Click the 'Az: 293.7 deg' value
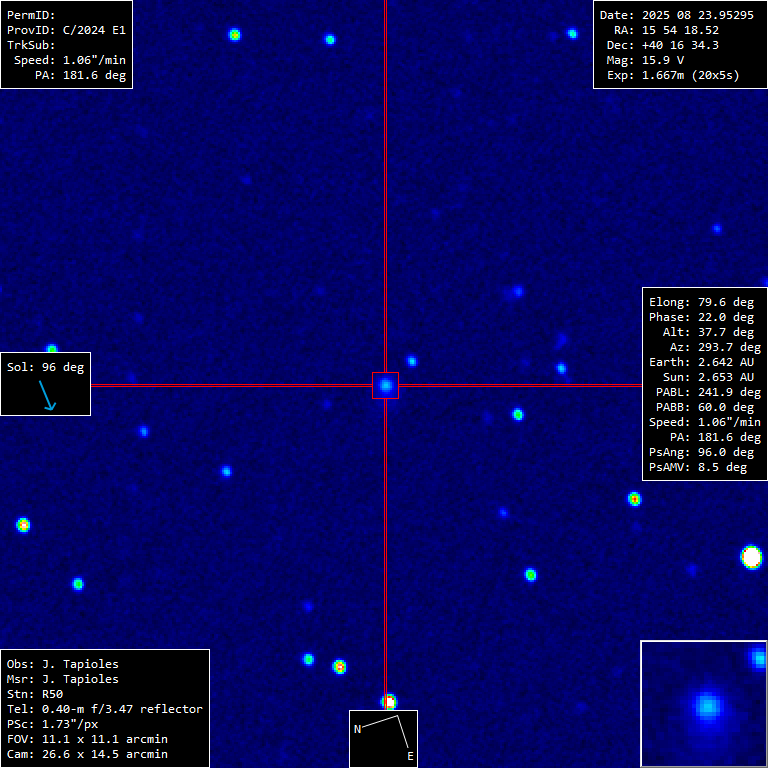The image size is (768, 768). tap(715, 348)
